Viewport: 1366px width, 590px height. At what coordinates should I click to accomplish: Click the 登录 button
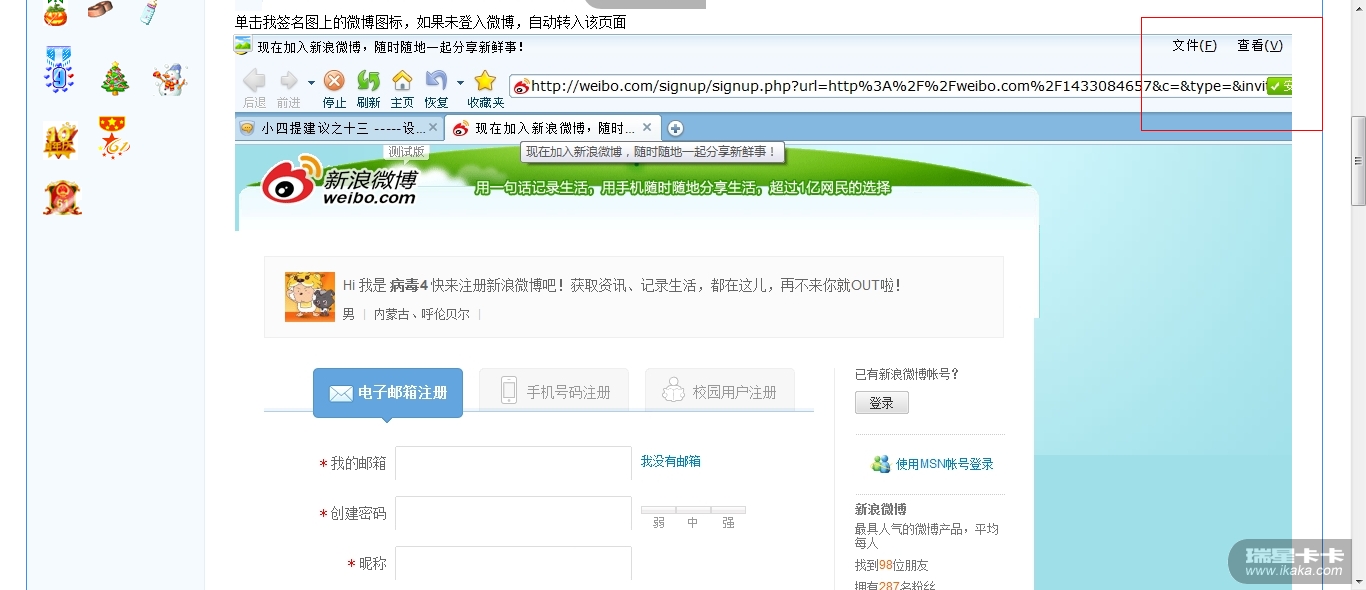(x=882, y=403)
